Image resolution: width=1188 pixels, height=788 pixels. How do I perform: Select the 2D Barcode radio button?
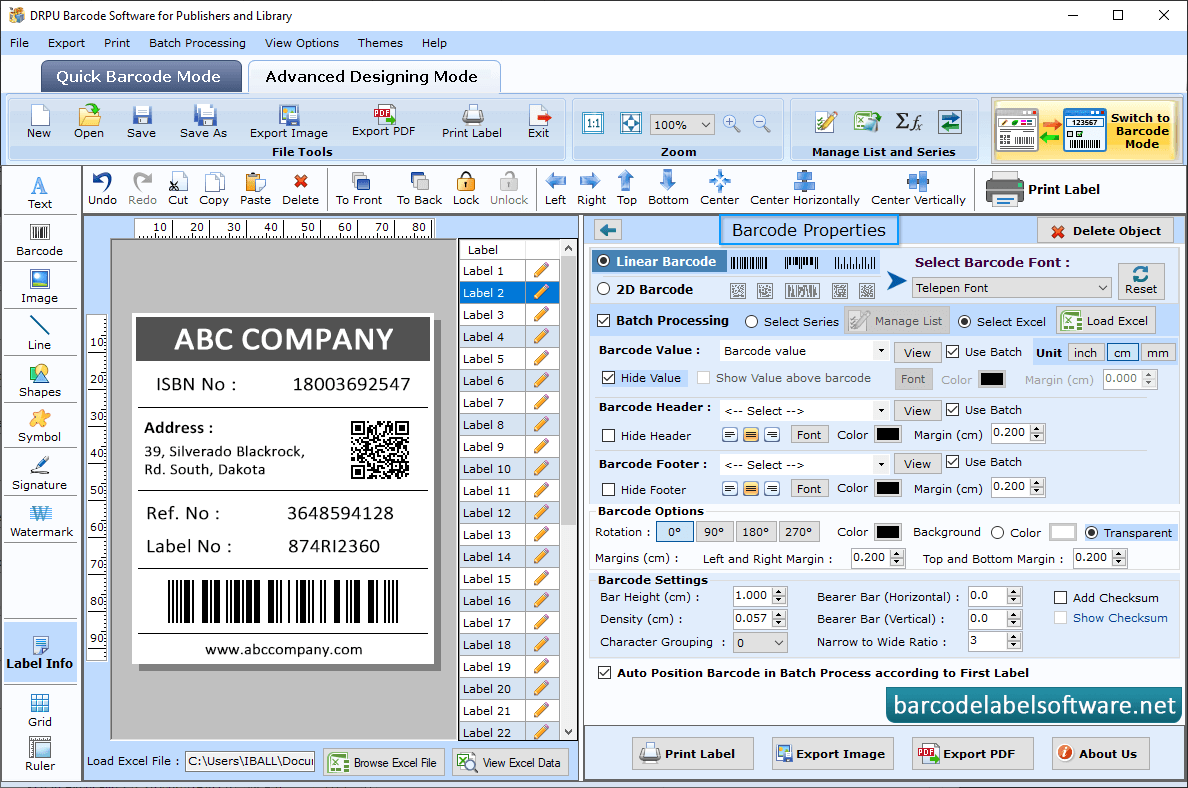pos(604,289)
